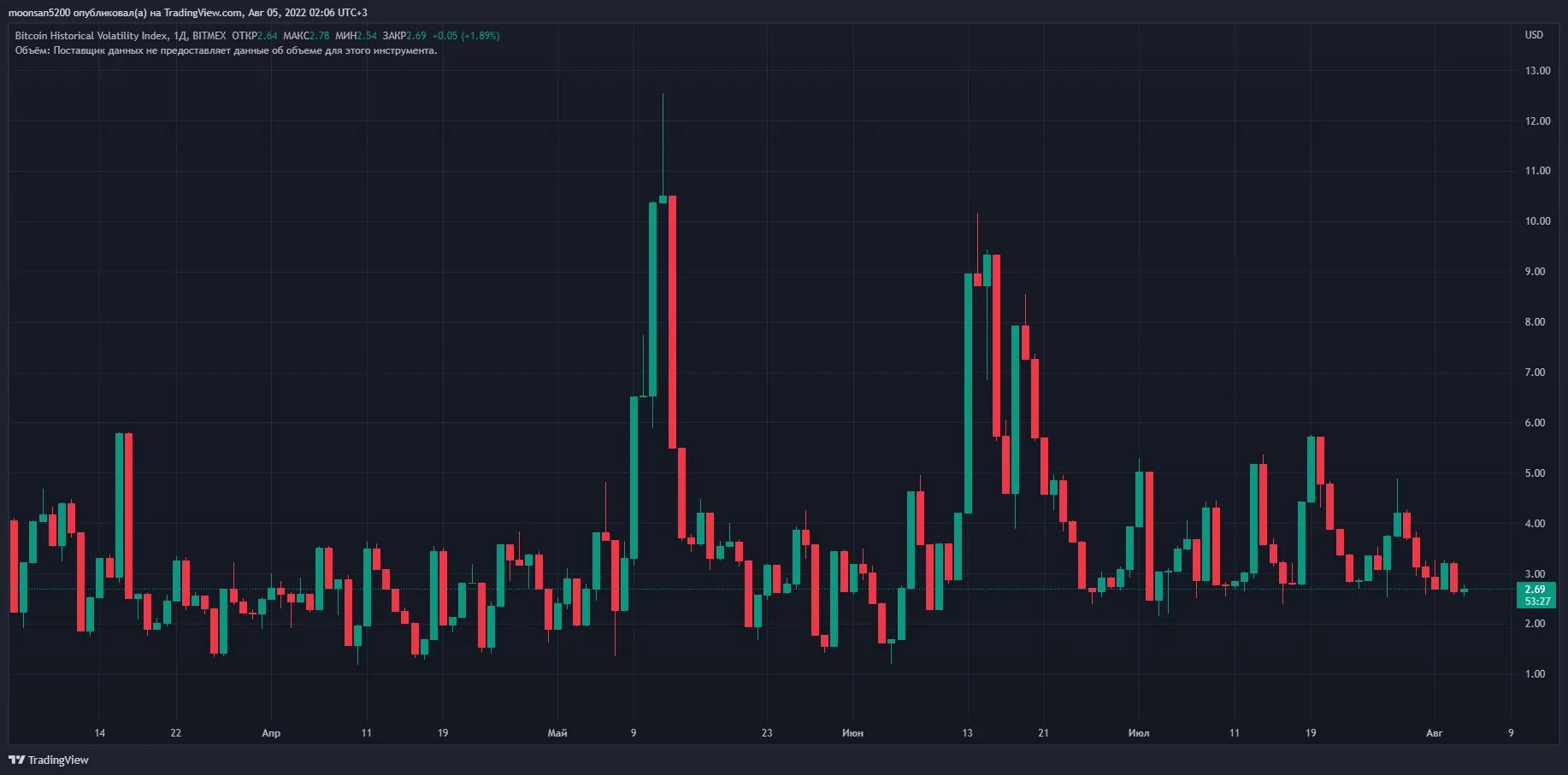The image size is (1568, 775).
Task: Click the mid-June peak candle wick near 10.00
Action: (x=977, y=244)
